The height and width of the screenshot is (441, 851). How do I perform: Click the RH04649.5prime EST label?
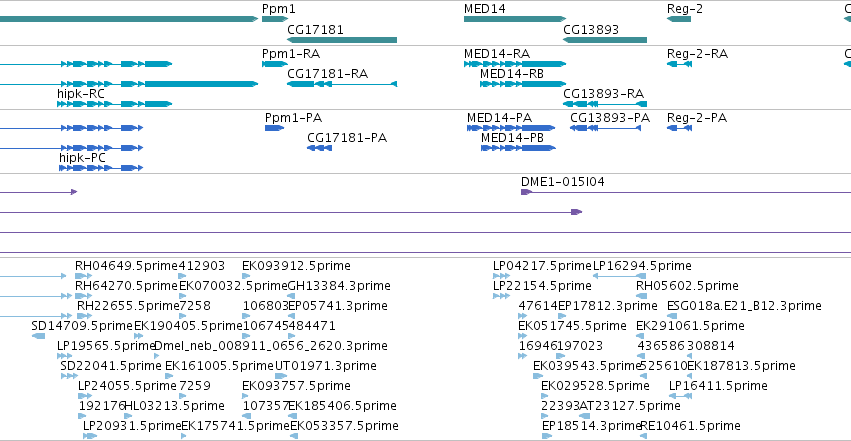(126, 266)
